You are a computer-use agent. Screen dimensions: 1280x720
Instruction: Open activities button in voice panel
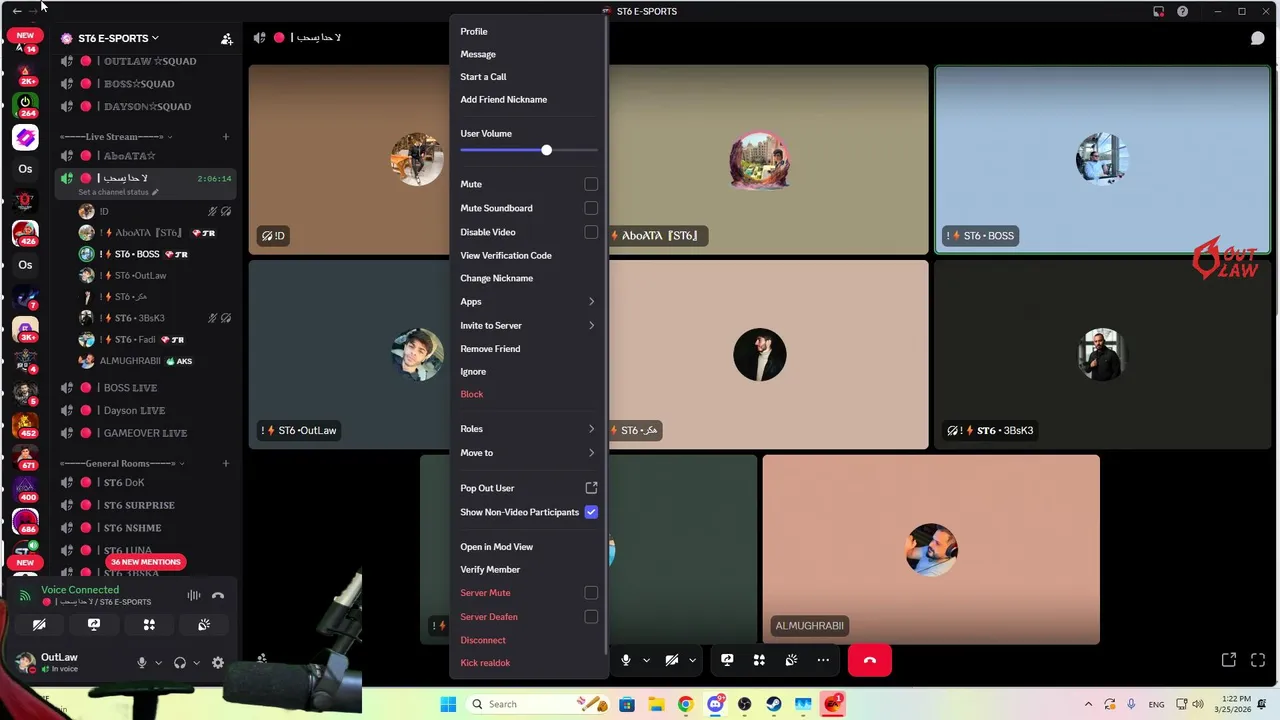coord(149,625)
